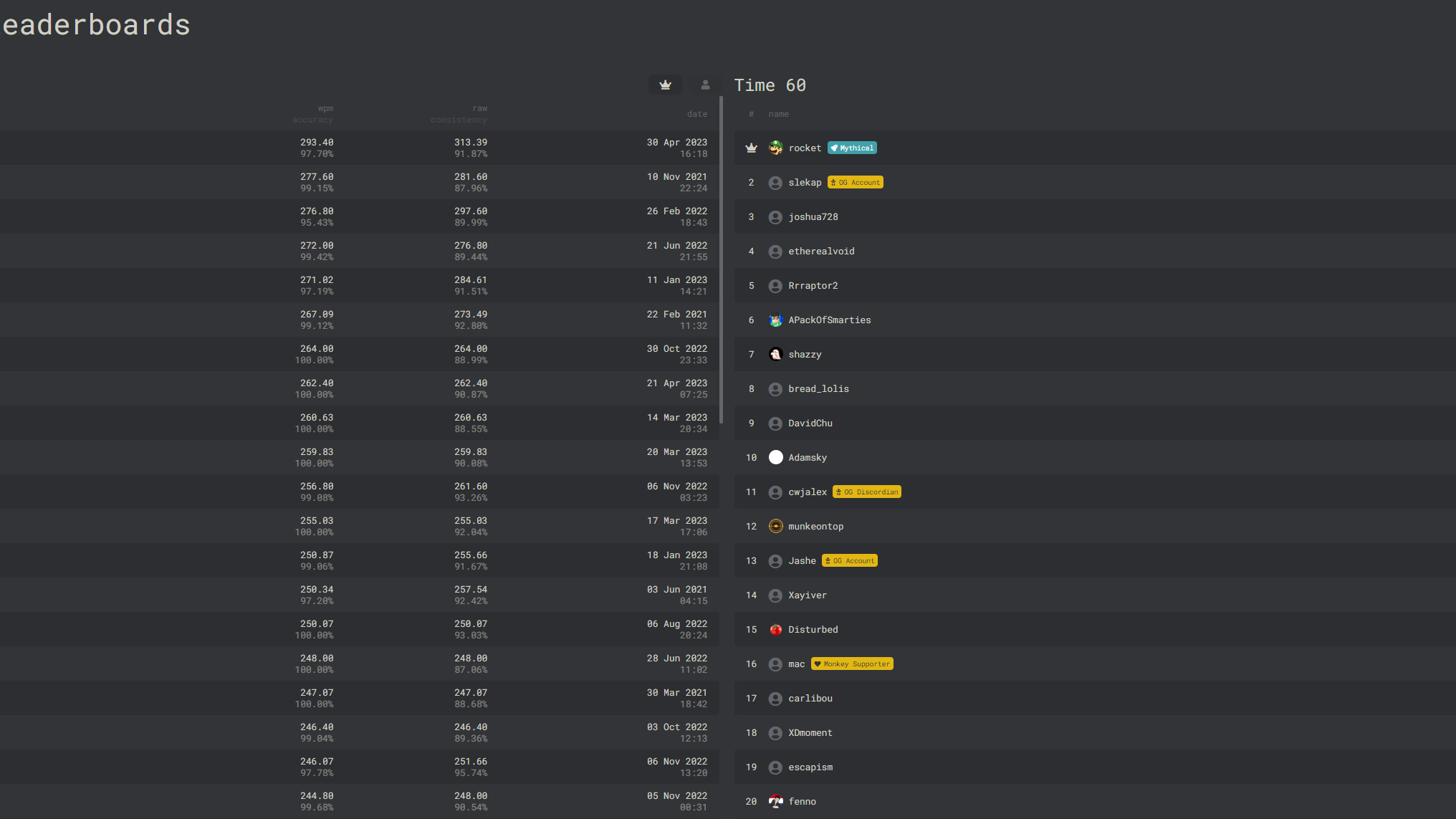The width and height of the screenshot is (1456, 819).
Task: Click slekap's OG Account badge
Action: click(855, 183)
